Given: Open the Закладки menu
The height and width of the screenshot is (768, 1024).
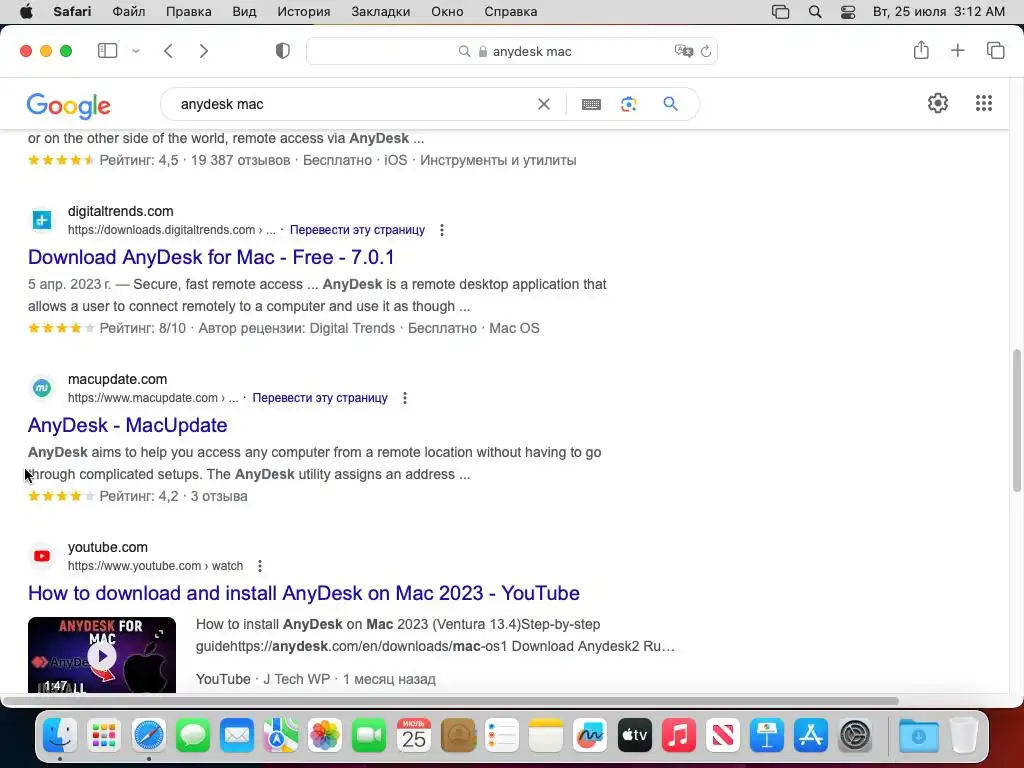Looking at the screenshot, I should pos(381,12).
